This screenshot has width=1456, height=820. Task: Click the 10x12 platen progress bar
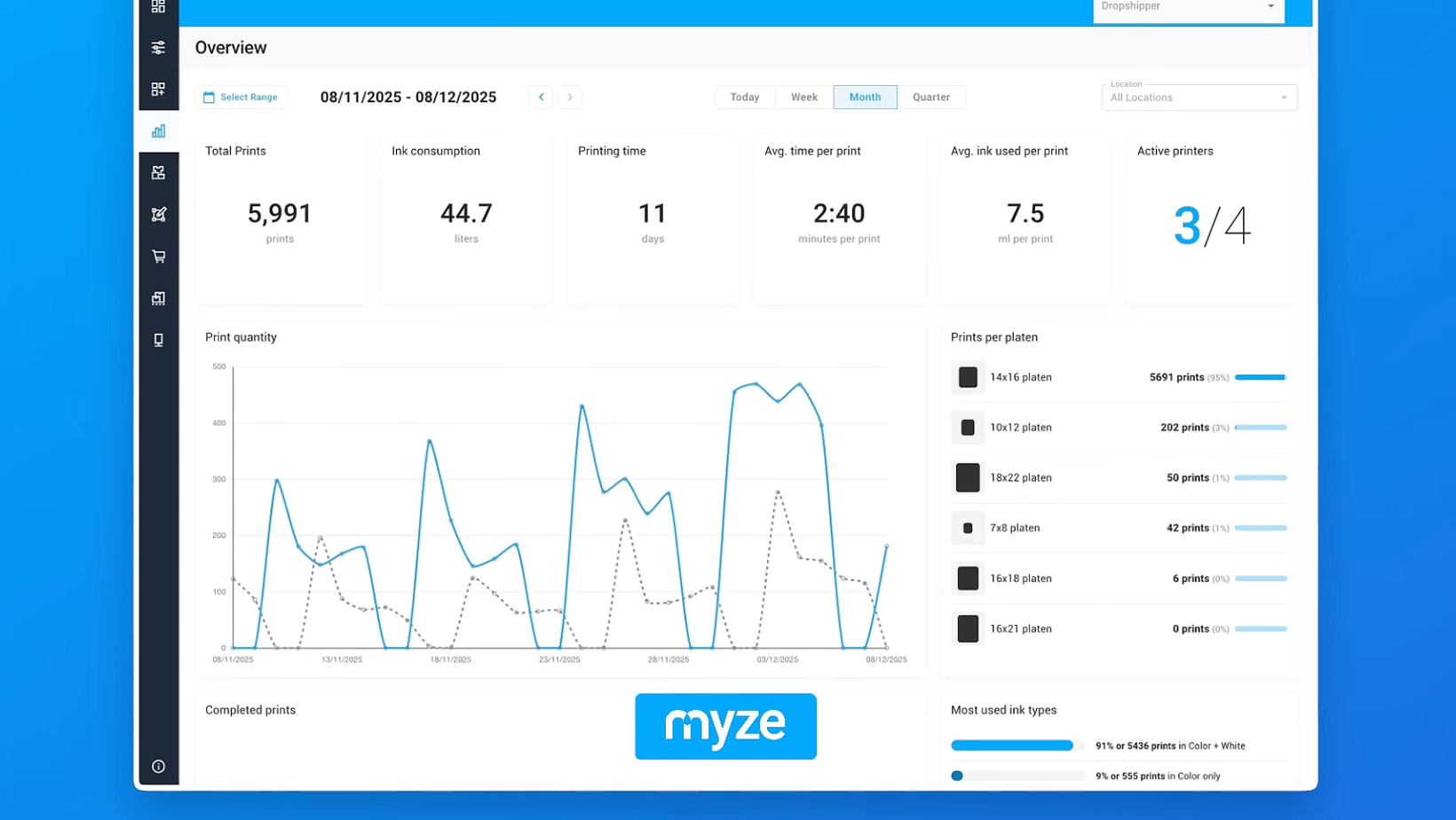pos(1261,428)
